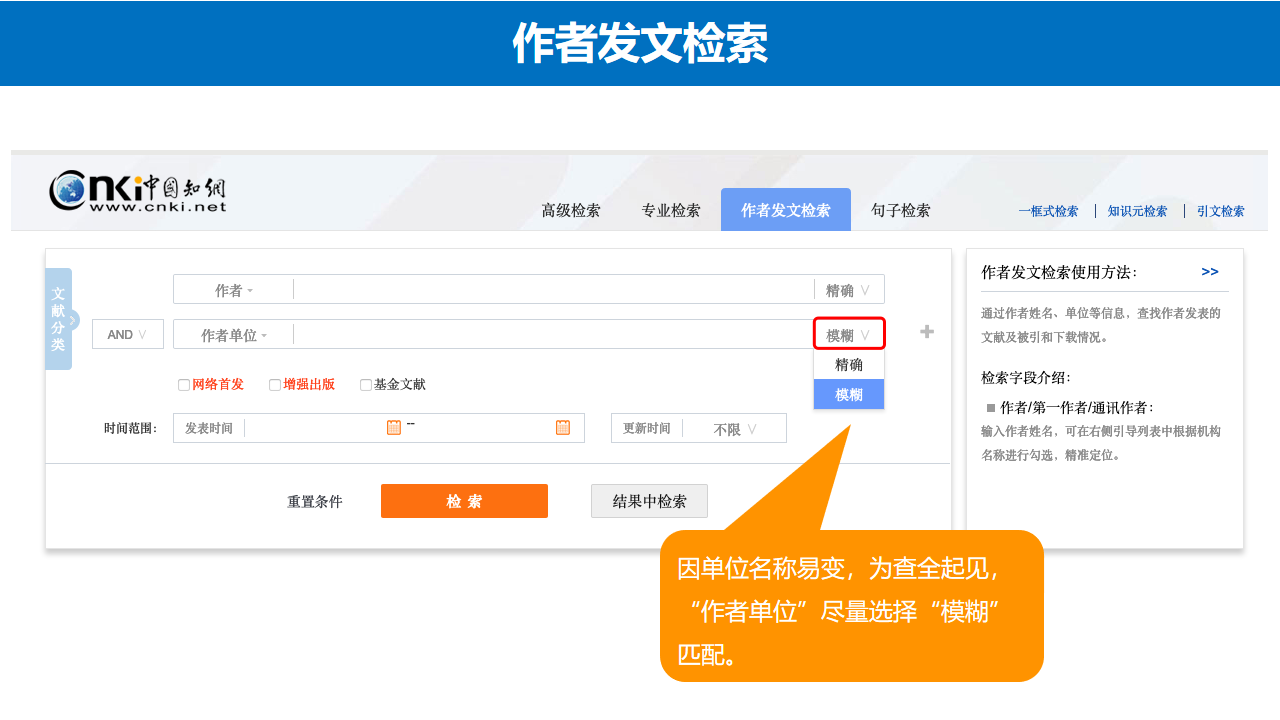Click the >> arrow for usage instructions
The height and width of the screenshot is (720, 1280).
pyautogui.click(x=1210, y=272)
